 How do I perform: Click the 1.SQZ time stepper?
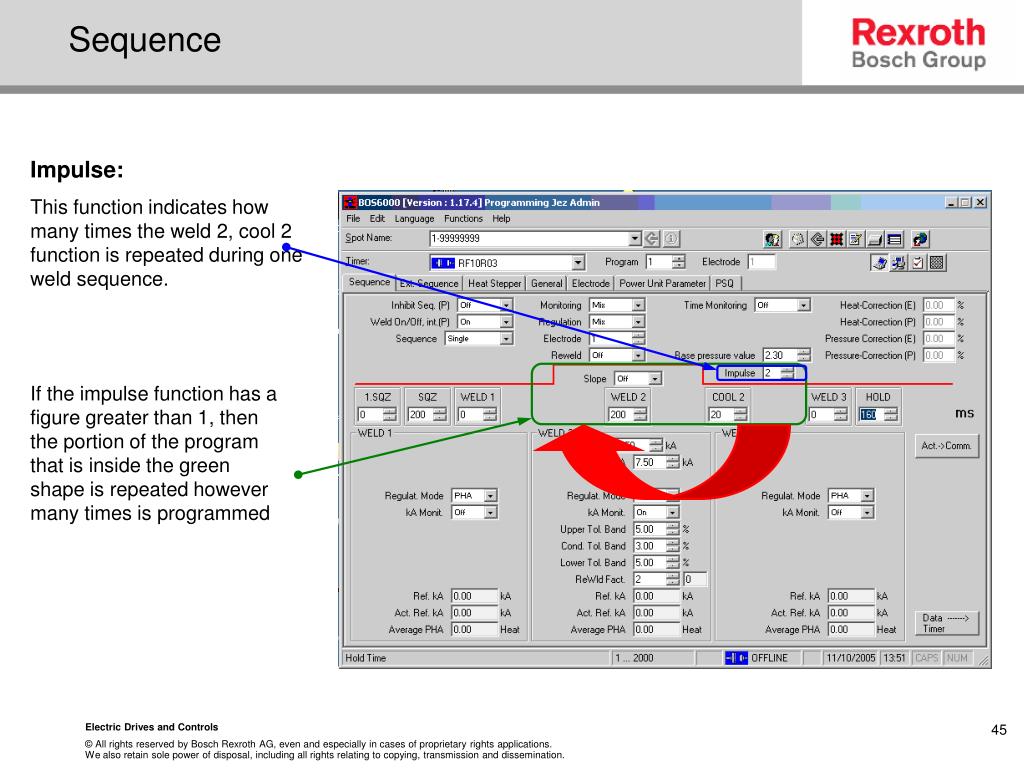[390, 415]
